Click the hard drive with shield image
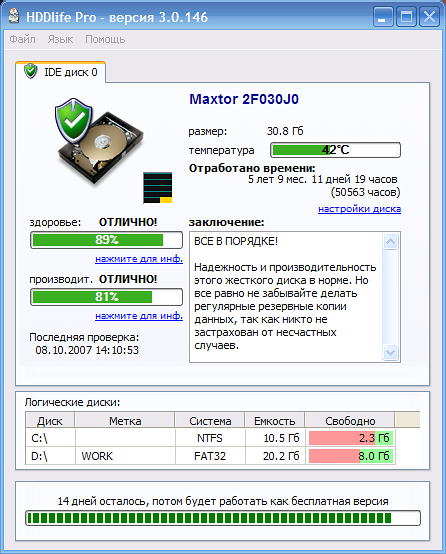The width and height of the screenshot is (446, 554). [x=99, y=141]
